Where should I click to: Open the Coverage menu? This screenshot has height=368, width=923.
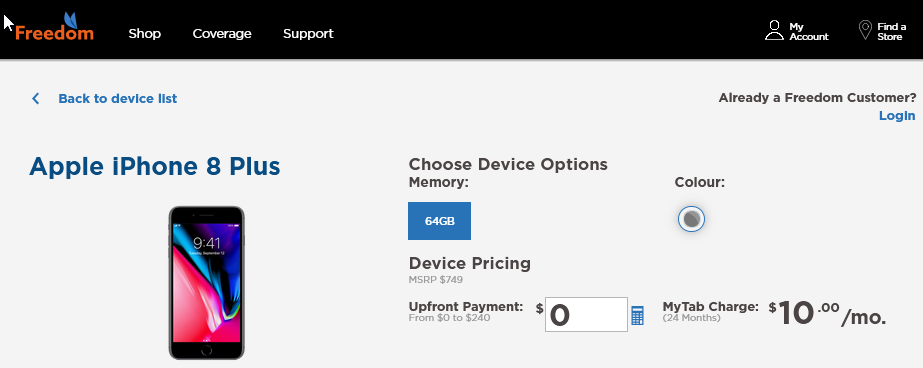coord(222,34)
